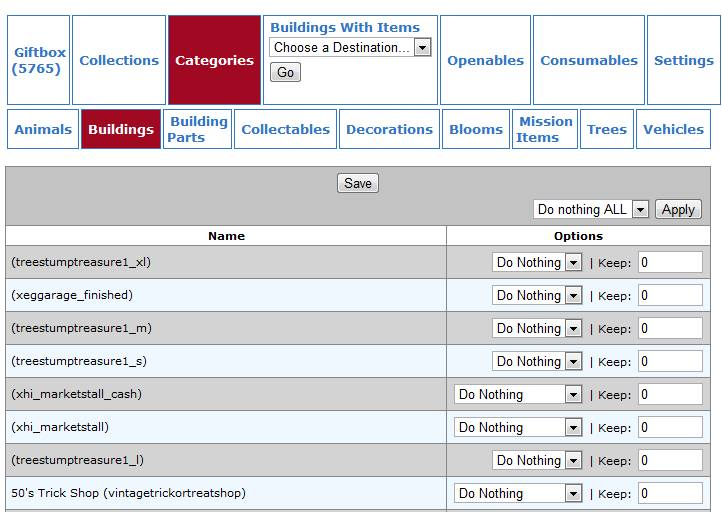Screen dimensions: 722x512
Task: Switch to the Collections tab
Action: point(119,60)
